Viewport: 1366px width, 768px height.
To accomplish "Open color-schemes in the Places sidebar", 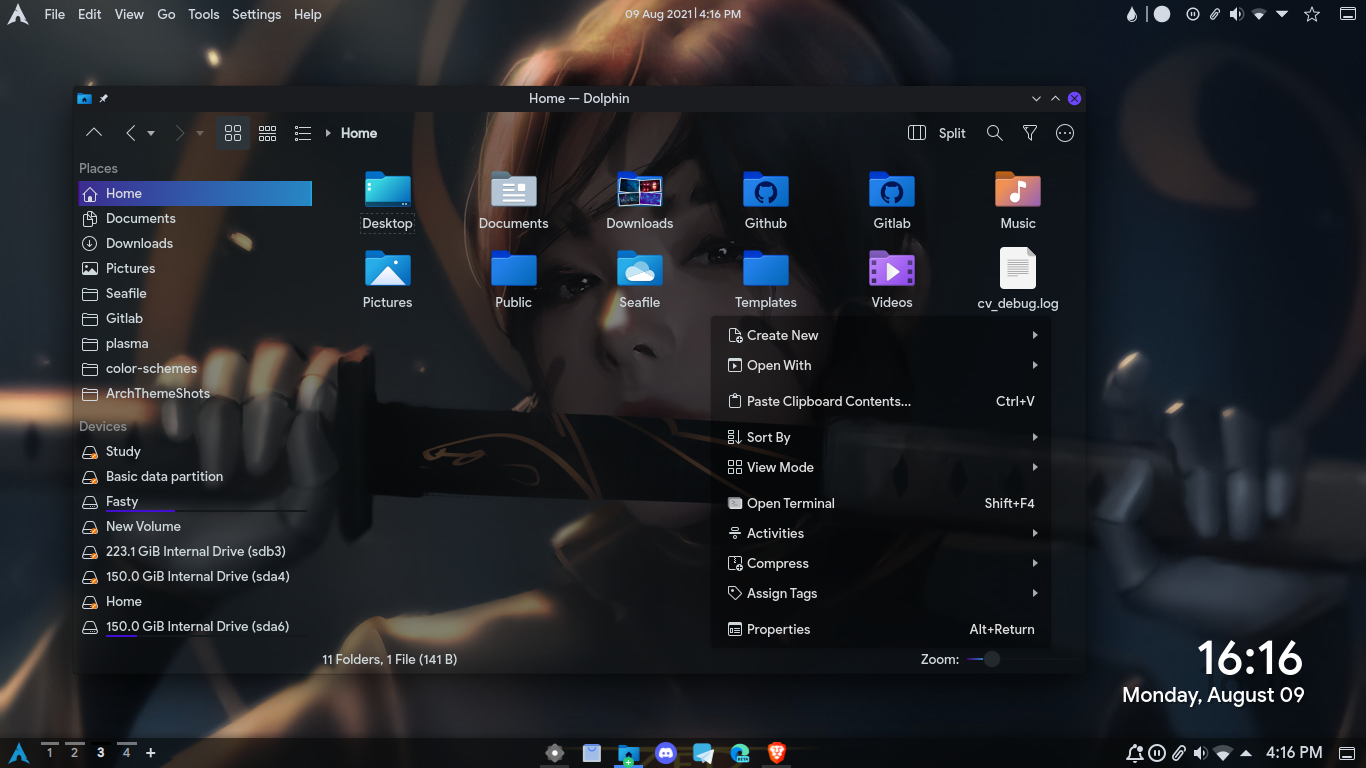I will point(195,368).
